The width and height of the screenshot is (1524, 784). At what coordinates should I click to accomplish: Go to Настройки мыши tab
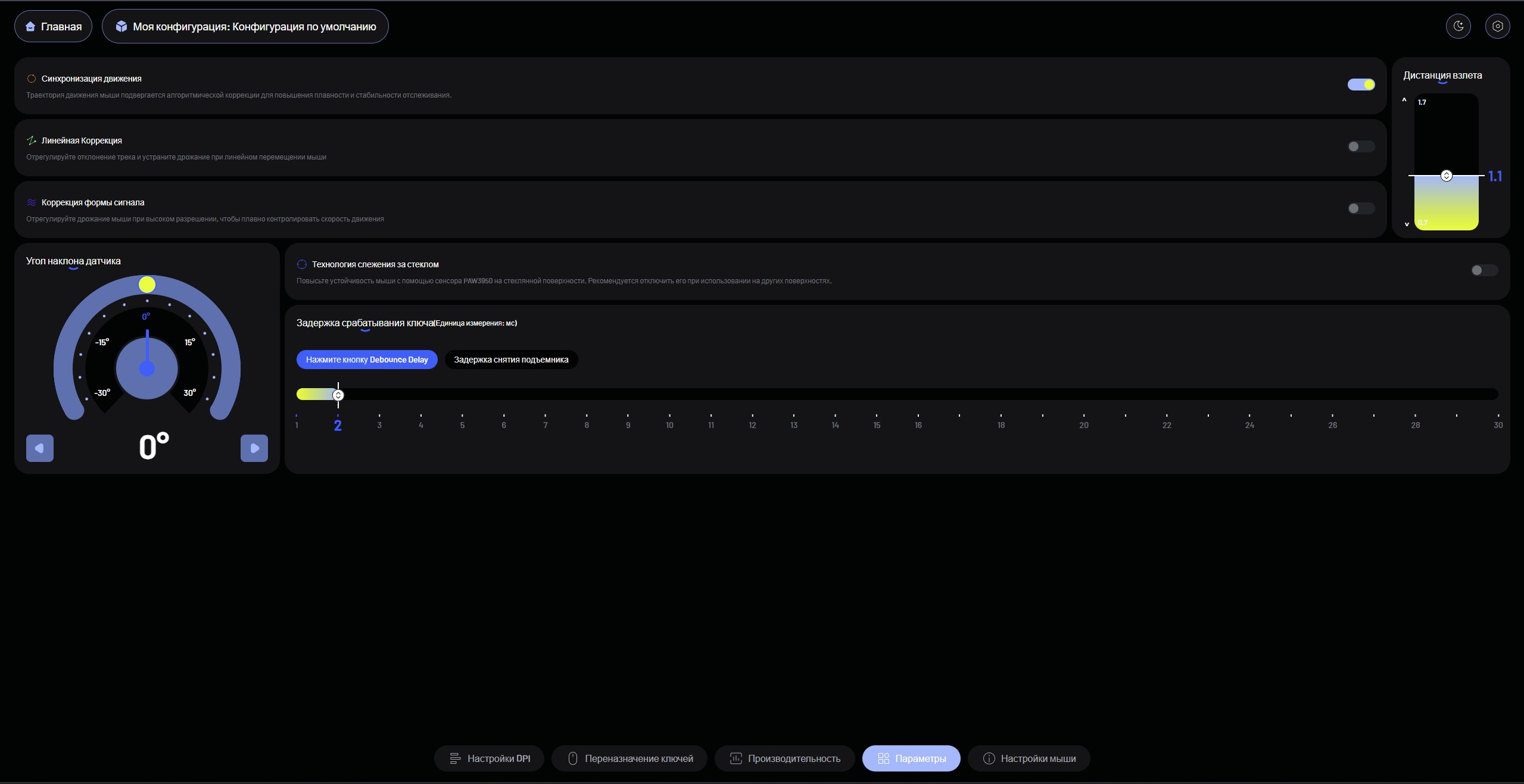coord(1029,758)
